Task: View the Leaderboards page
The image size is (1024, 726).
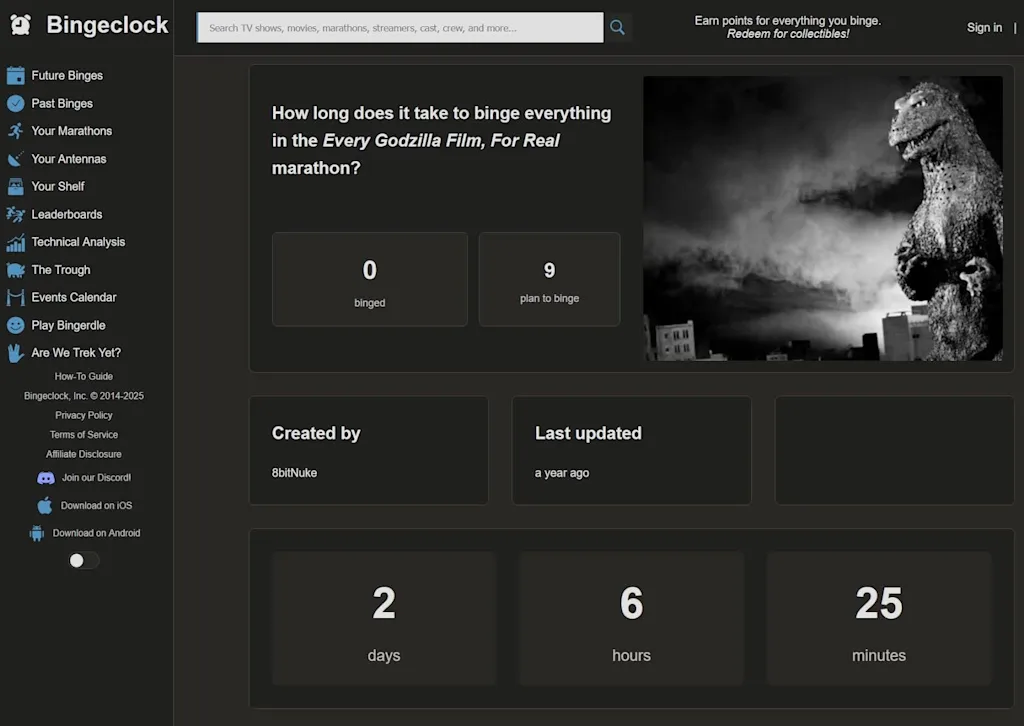Action: click(67, 214)
